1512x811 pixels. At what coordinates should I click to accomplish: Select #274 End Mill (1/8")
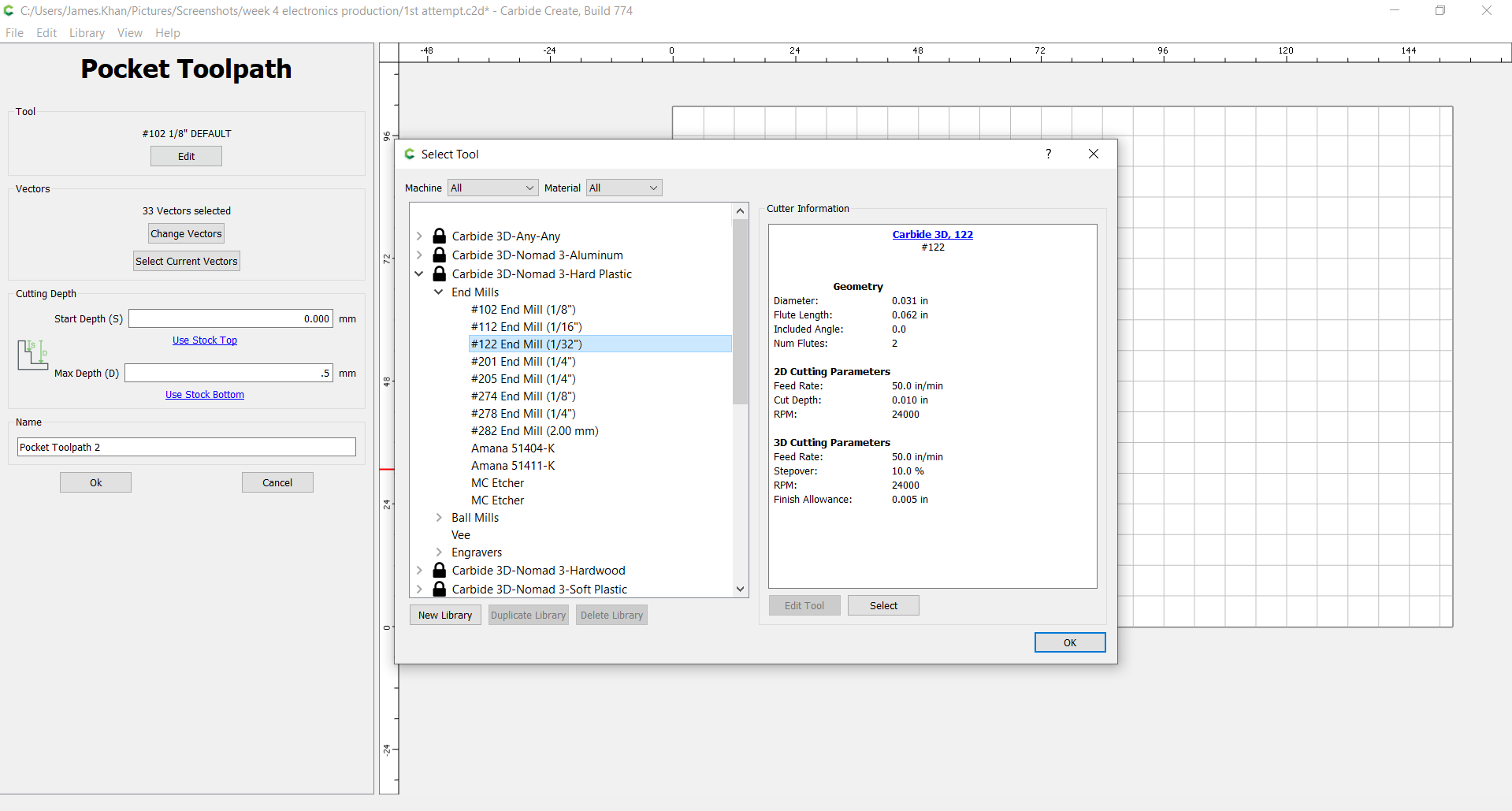point(523,396)
